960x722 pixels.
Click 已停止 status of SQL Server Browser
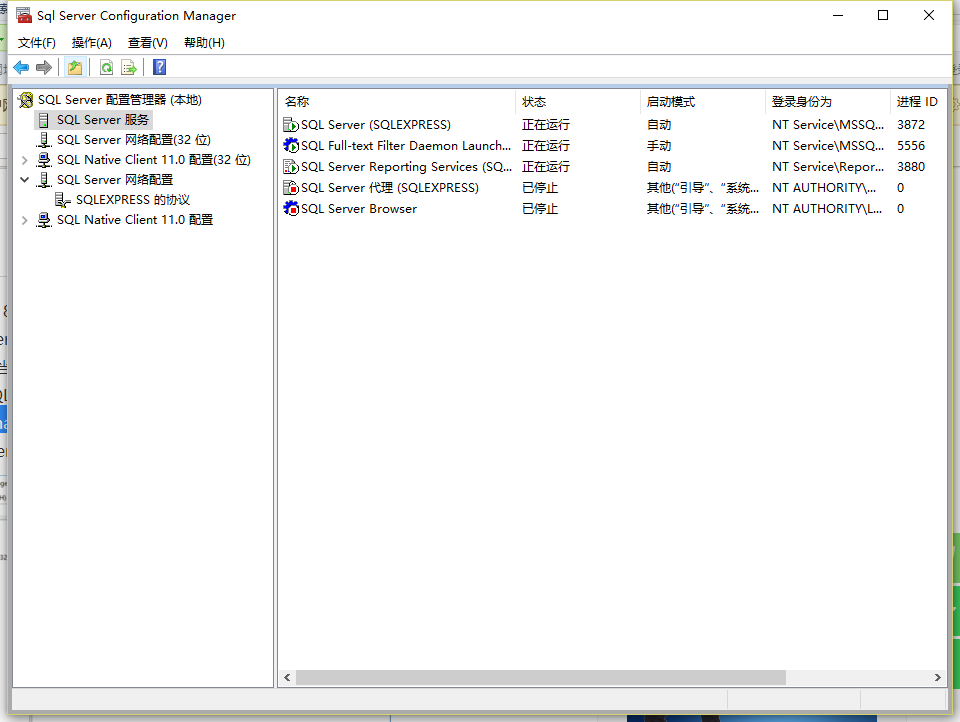[x=539, y=208]
